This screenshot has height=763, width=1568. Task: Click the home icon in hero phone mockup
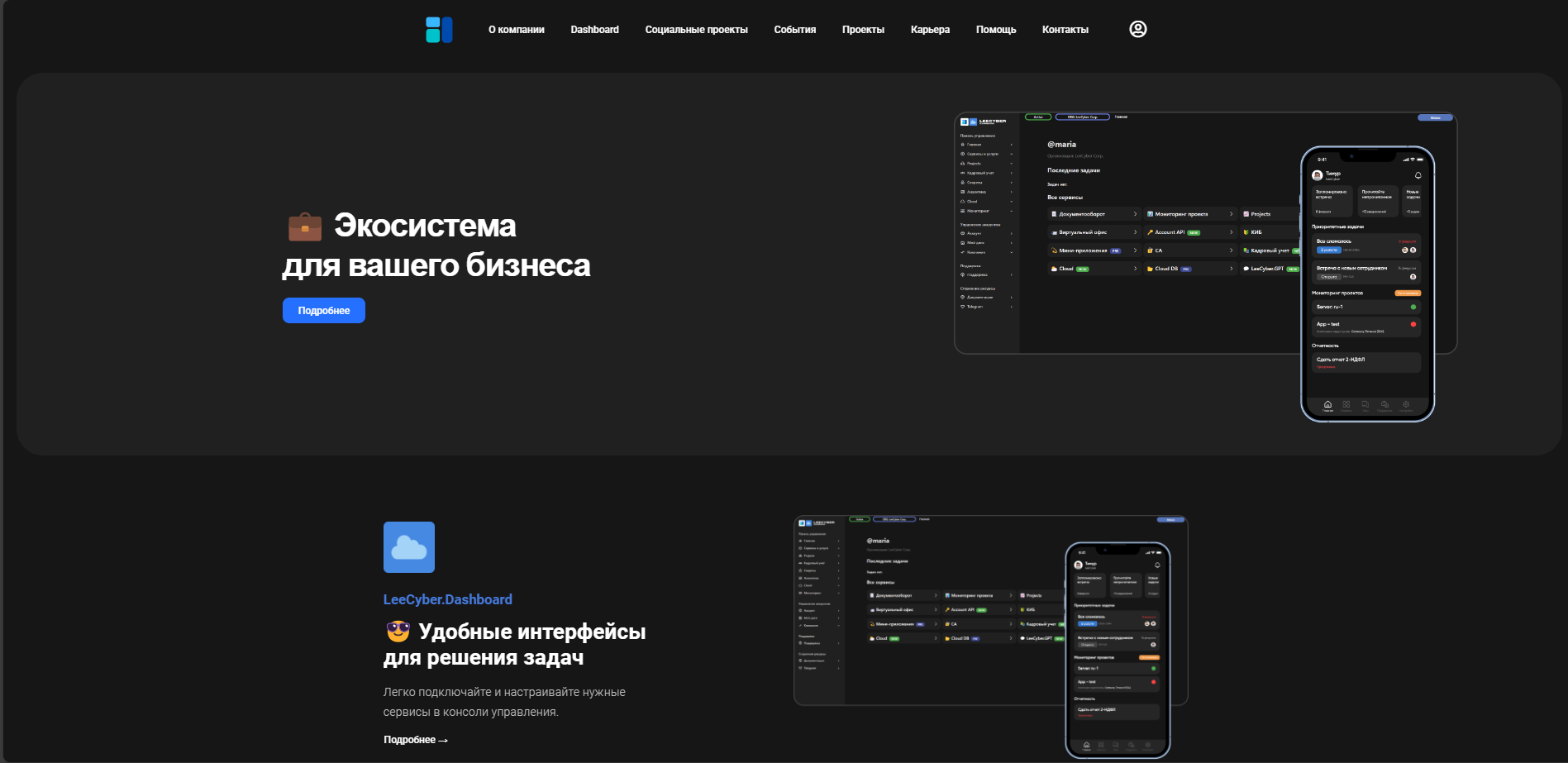coord(1327,404)
